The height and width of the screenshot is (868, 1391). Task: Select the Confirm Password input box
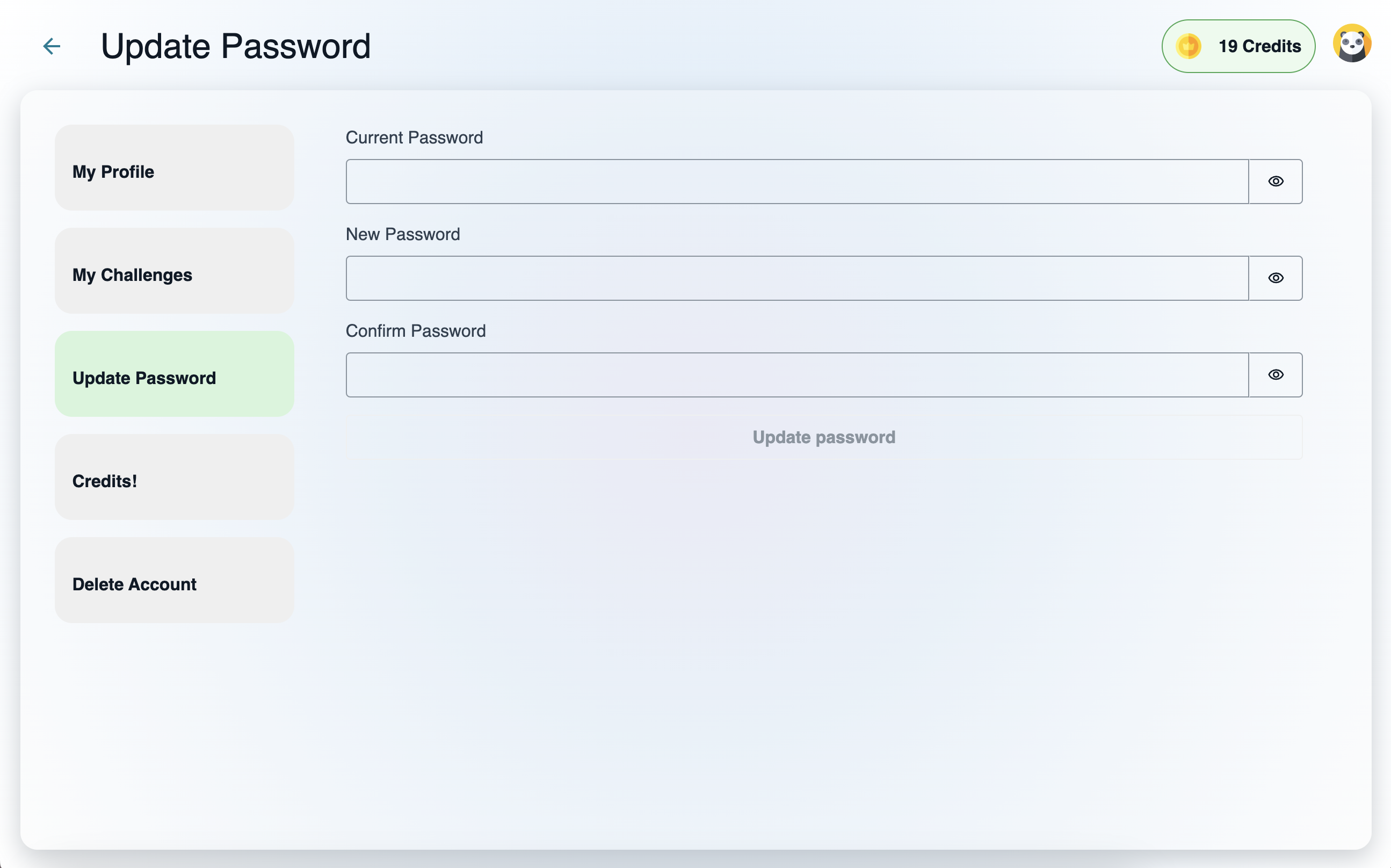[796, 375]
